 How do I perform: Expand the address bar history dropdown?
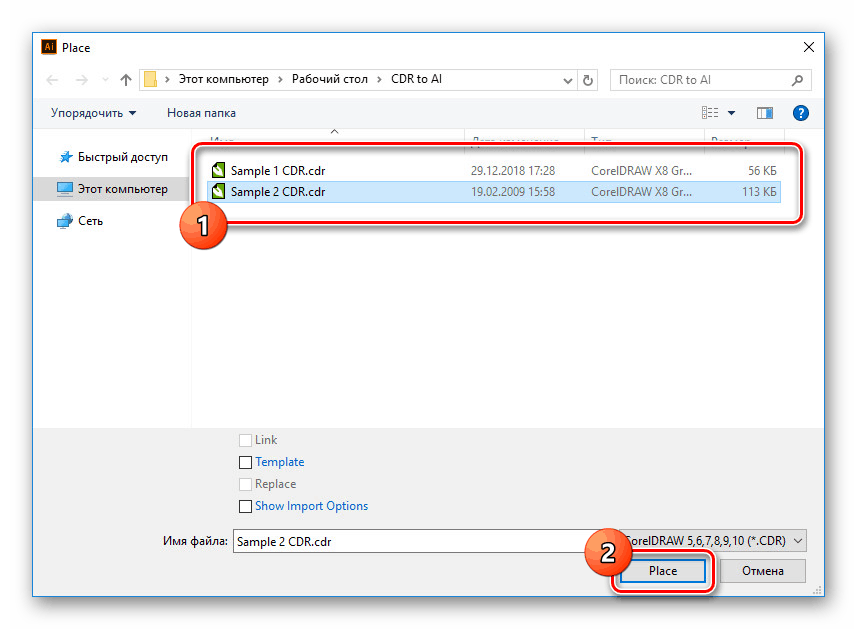click(567, 80)
